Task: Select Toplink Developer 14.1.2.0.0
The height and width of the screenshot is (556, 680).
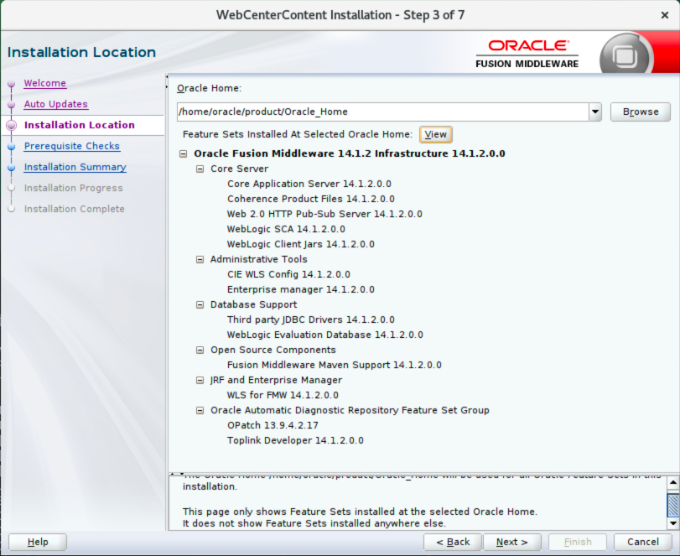Action: click(x=295, y=441)
